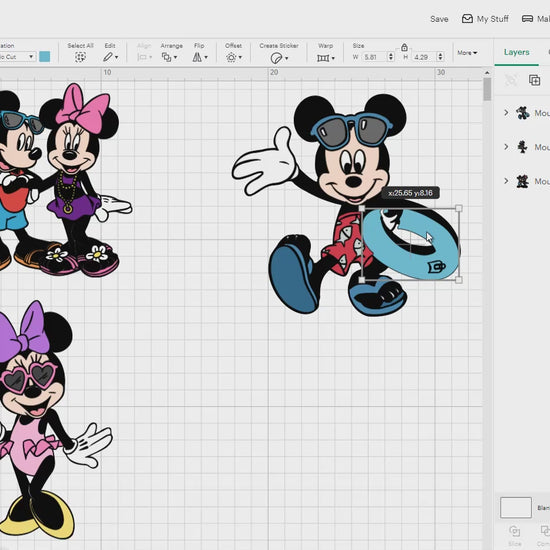
Task: Click the faded Group icon in Layers panel
Action: click(511, 80)
